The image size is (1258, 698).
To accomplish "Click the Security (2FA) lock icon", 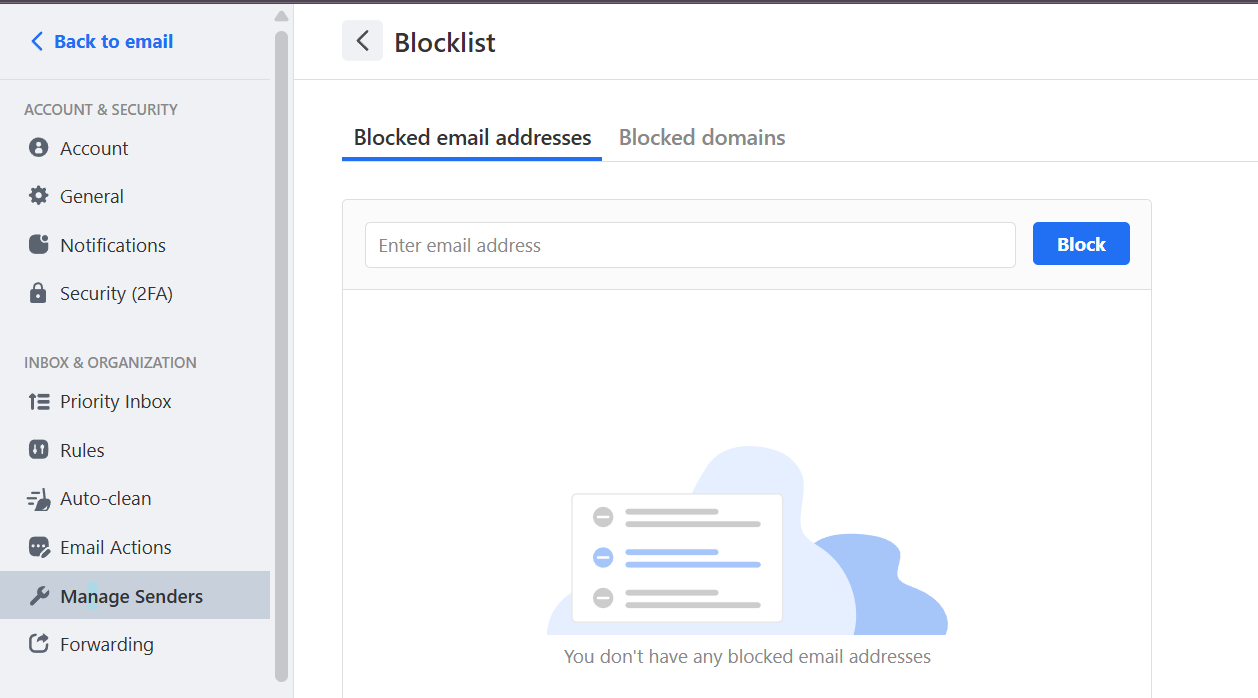I will (x=39, y=293).
